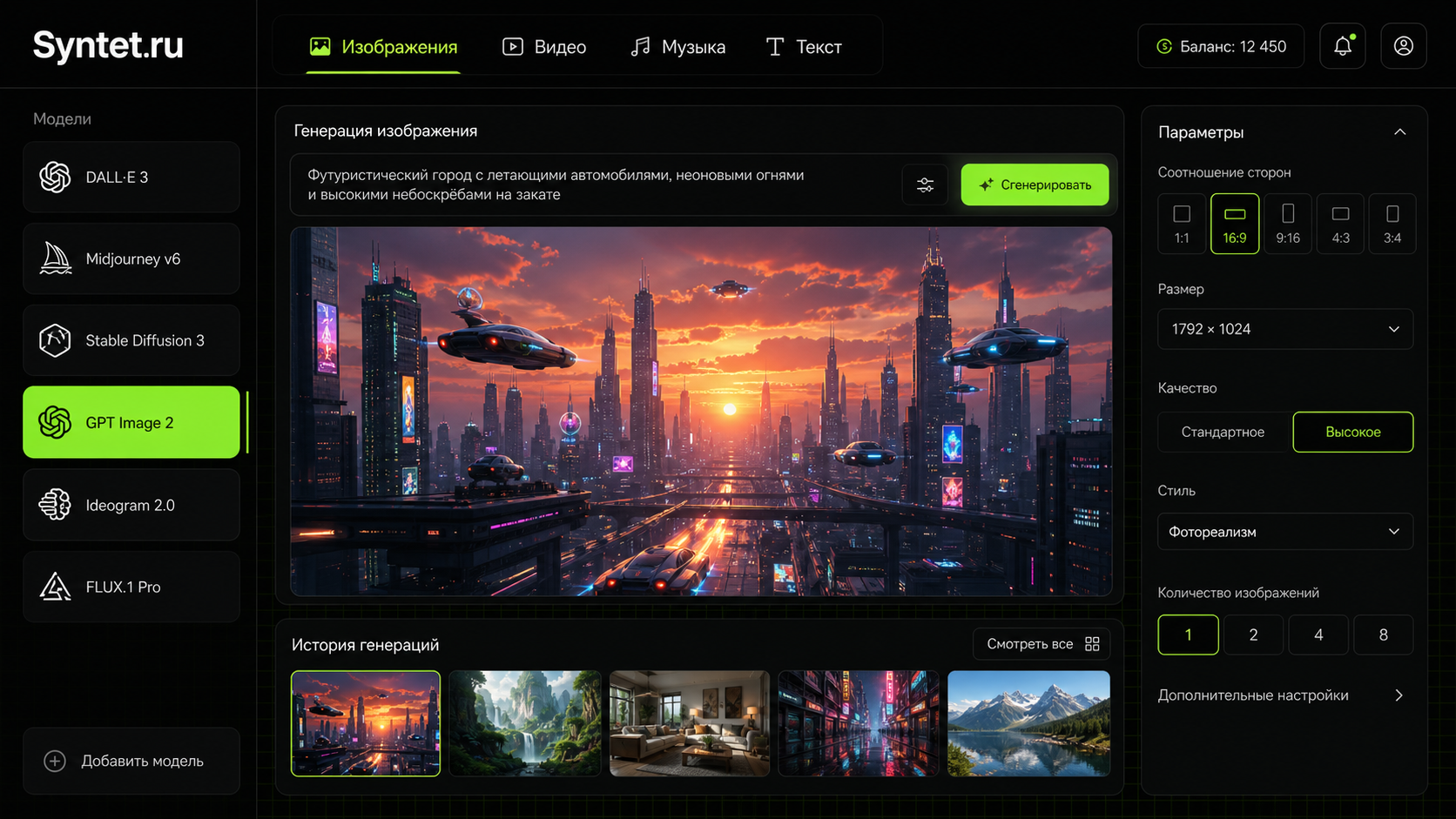1456x819 pixels.
Task: Open futuristic city history thumbnail
Action: tap(366, 723)
